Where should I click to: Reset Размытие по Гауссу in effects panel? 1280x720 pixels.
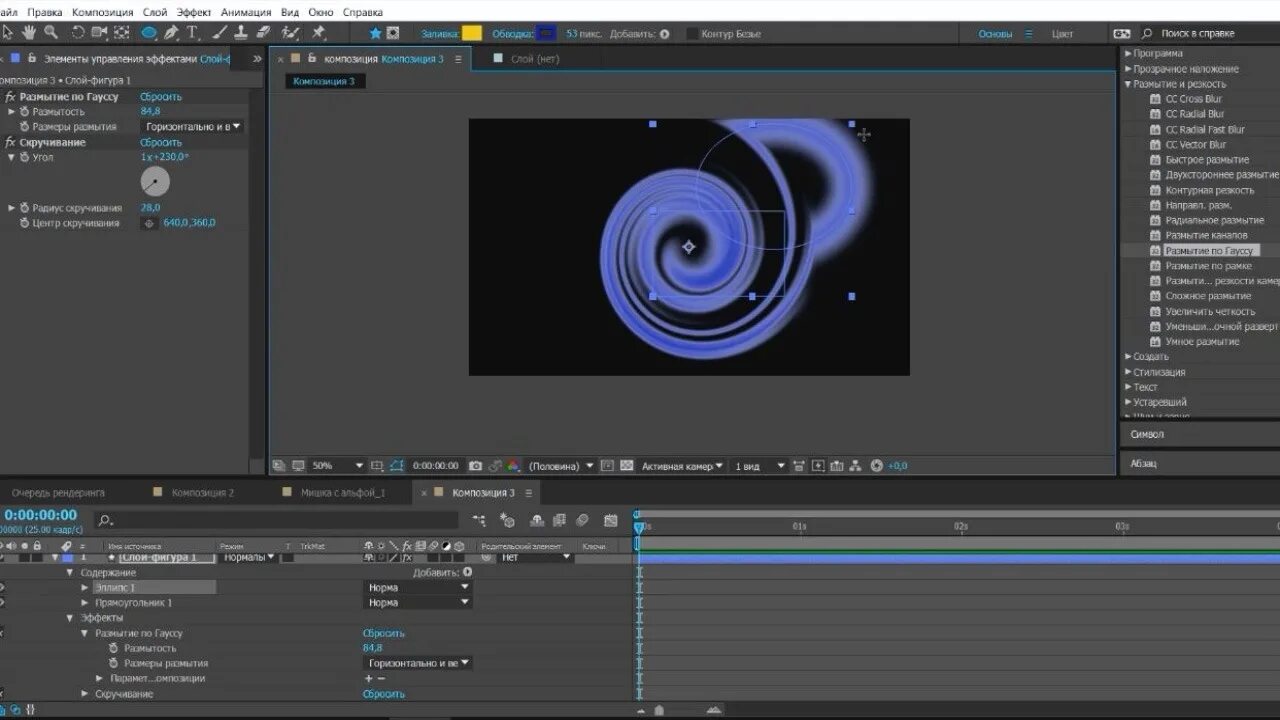[160, 97]
